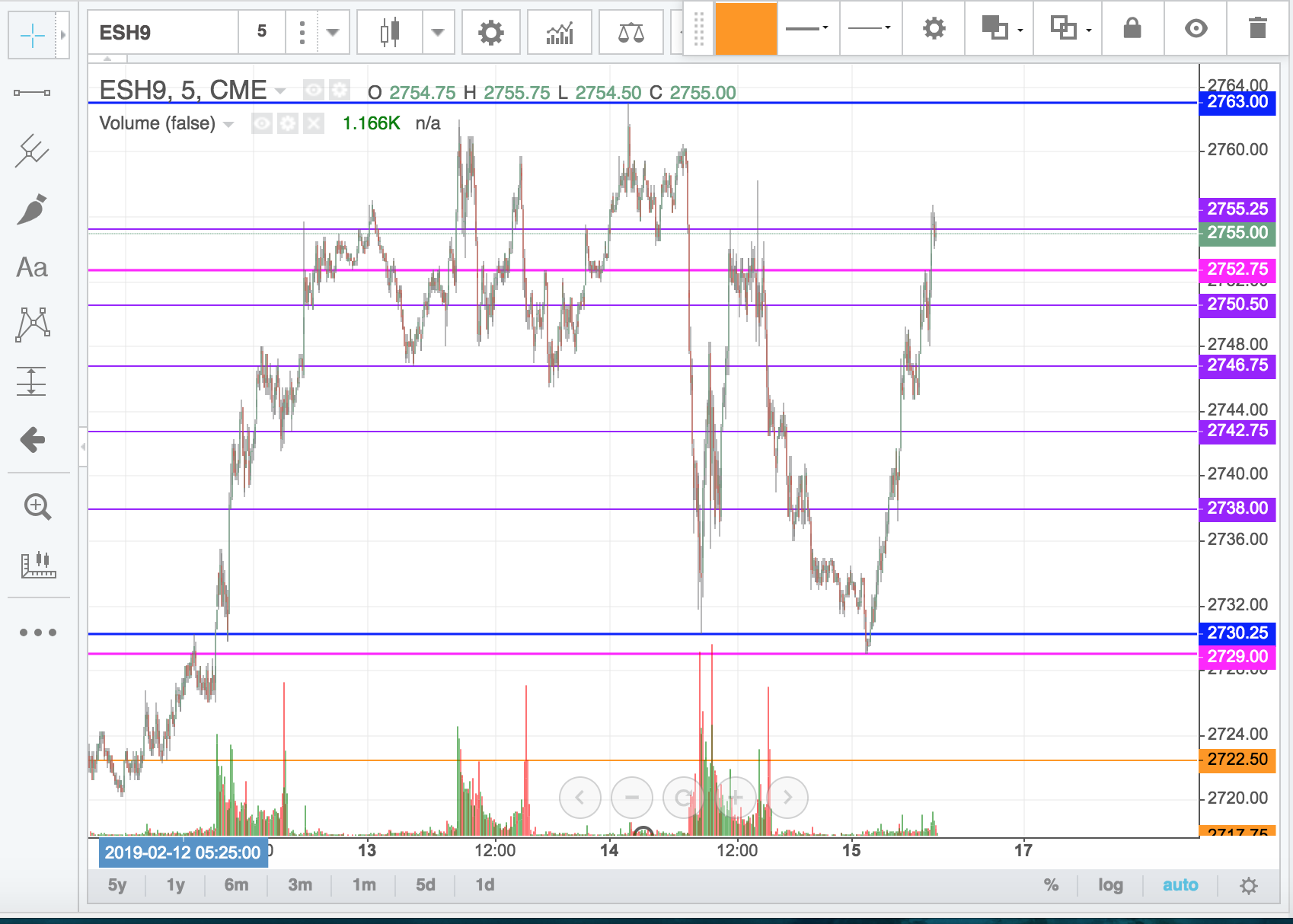Select the Aa text annotation tool
1293x924 pixels.
point(32,268)
